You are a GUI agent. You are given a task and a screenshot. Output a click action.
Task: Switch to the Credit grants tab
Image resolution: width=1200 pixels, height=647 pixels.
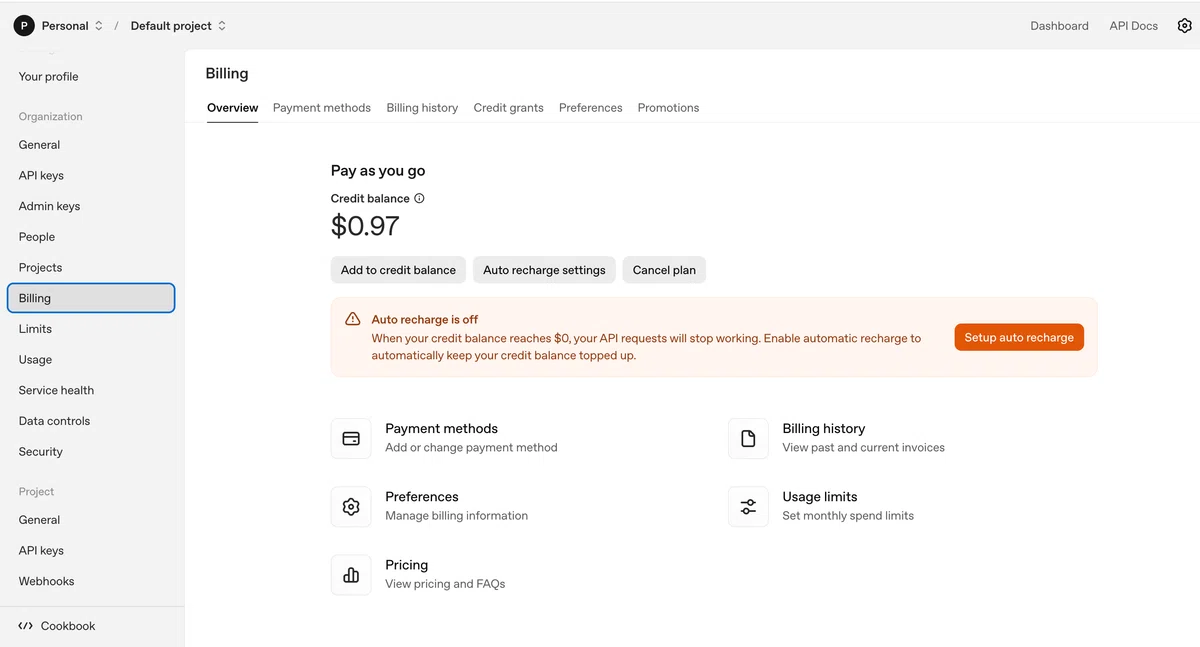coord(508,108)
